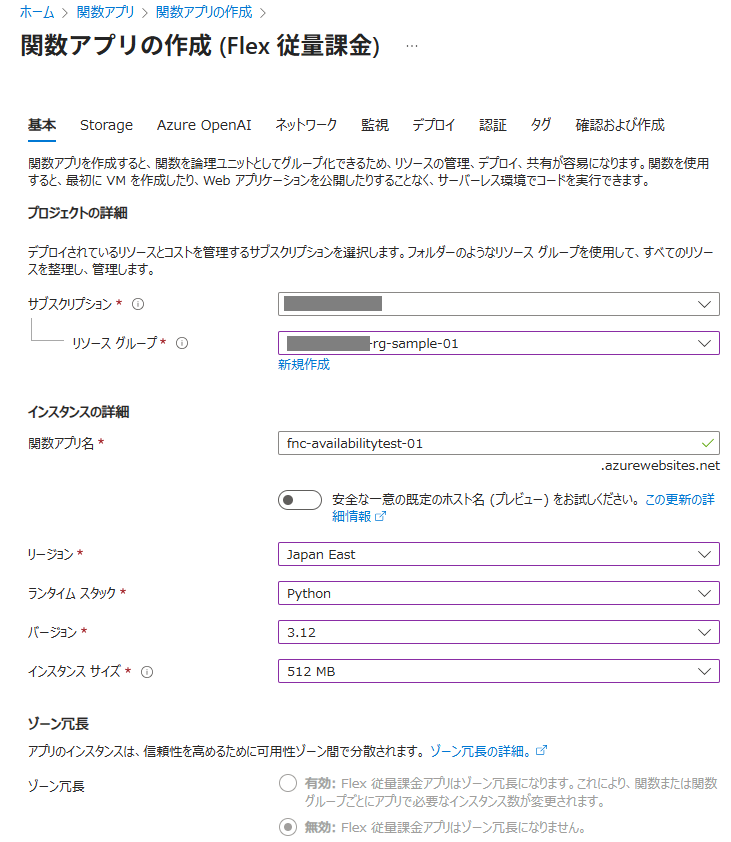Click the .azurewebsites.net suffix text

point(660,466)
